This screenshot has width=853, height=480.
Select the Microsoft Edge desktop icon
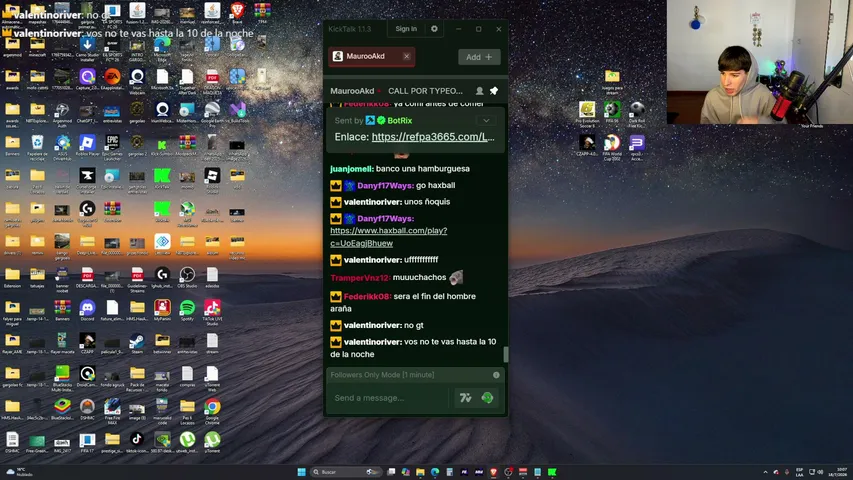162,47
